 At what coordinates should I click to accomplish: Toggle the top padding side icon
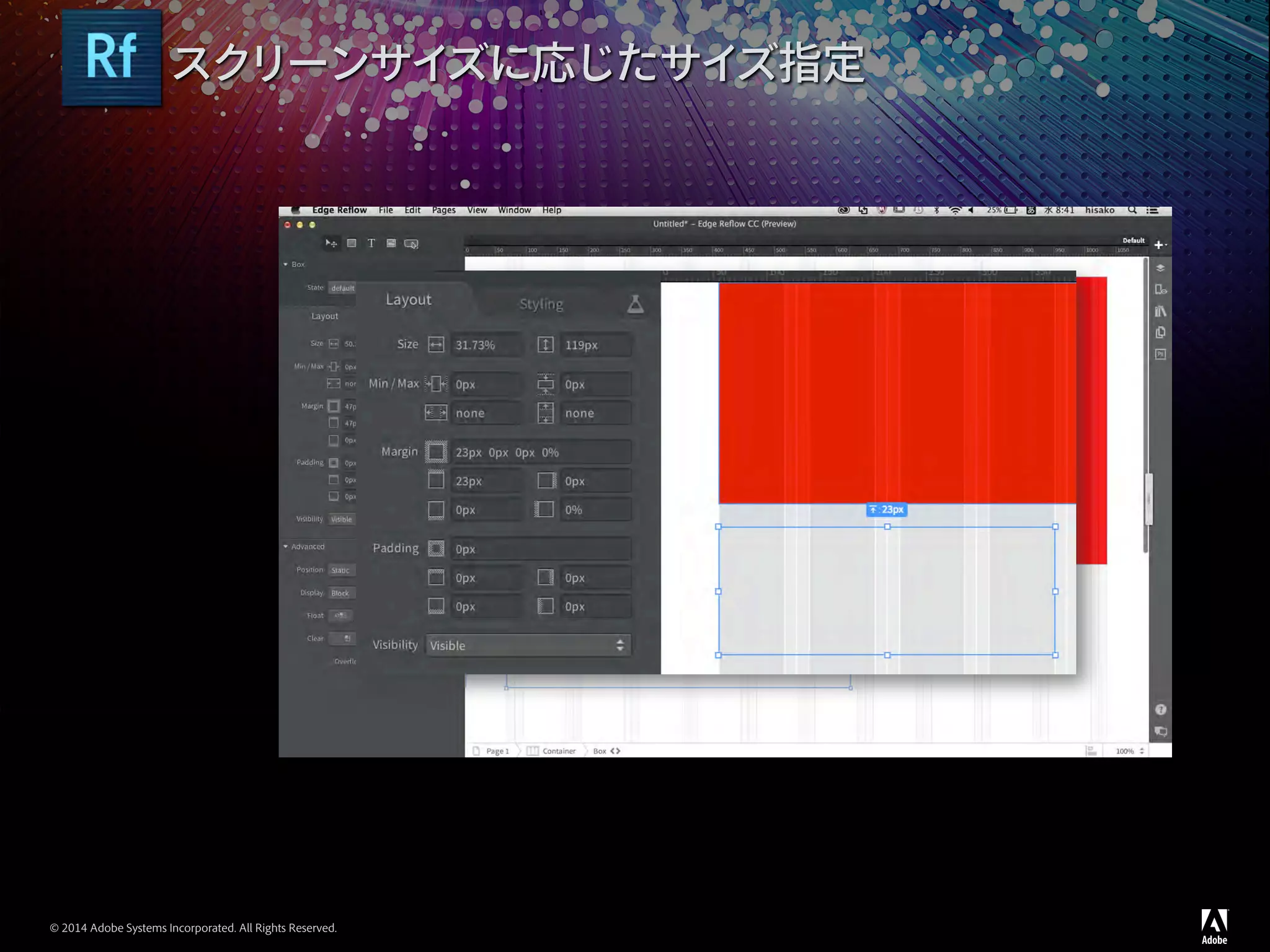click(436, 577)
